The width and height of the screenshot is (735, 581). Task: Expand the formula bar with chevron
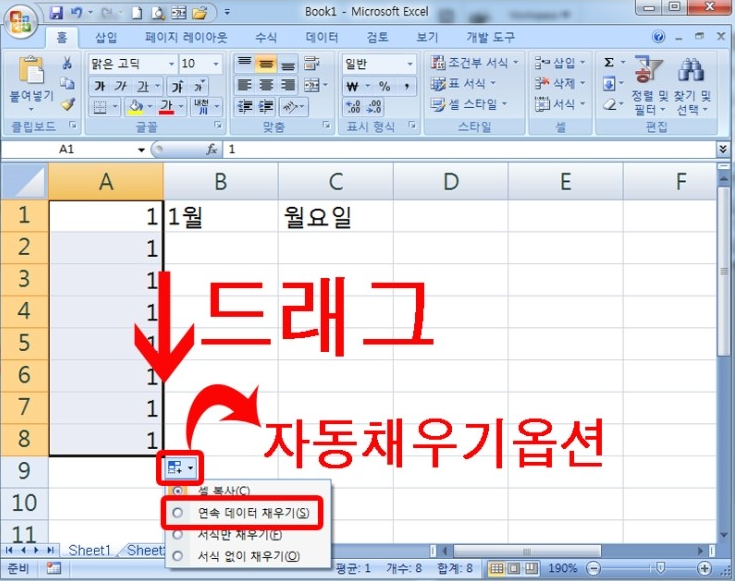(x=723, y=149)
